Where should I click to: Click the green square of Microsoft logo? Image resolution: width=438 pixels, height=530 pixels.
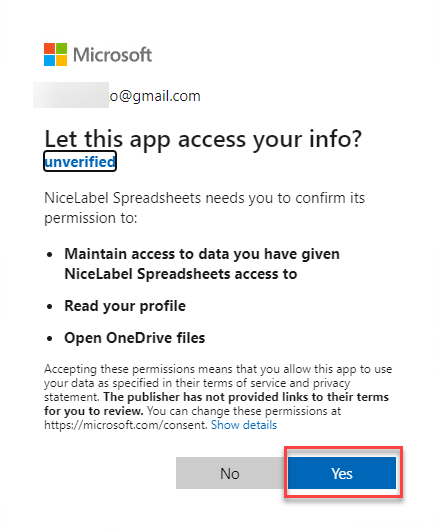coord(61,48)
